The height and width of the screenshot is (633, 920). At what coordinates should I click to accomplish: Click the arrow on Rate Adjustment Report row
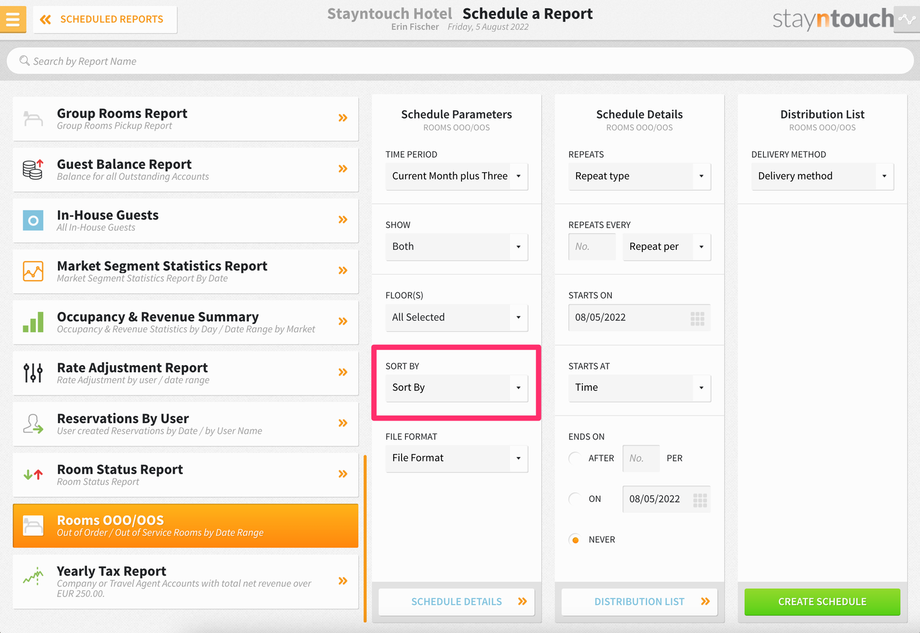pyautogui.click(x=343, y=372)
